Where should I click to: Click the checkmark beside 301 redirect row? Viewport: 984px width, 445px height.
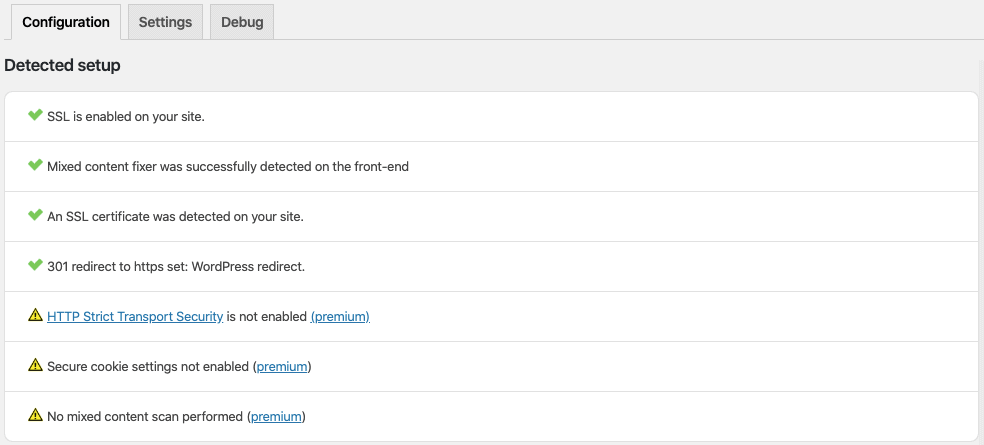click(35, 265)
